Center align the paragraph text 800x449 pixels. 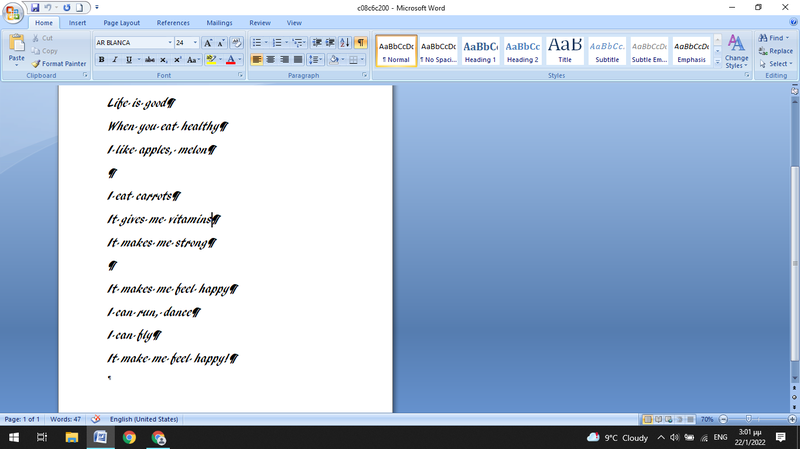[271, 60]
